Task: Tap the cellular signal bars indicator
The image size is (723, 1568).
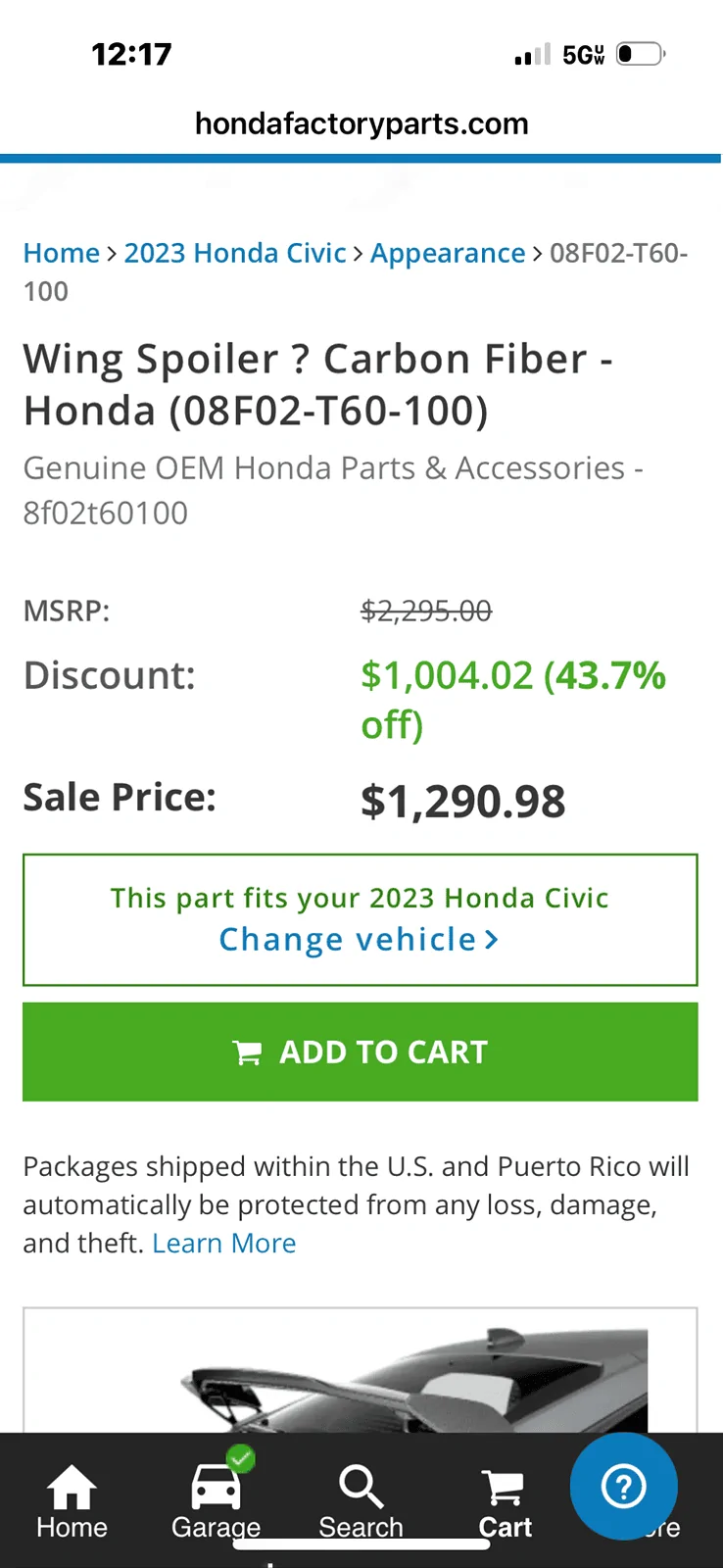Action: click(x=532, y=55)
